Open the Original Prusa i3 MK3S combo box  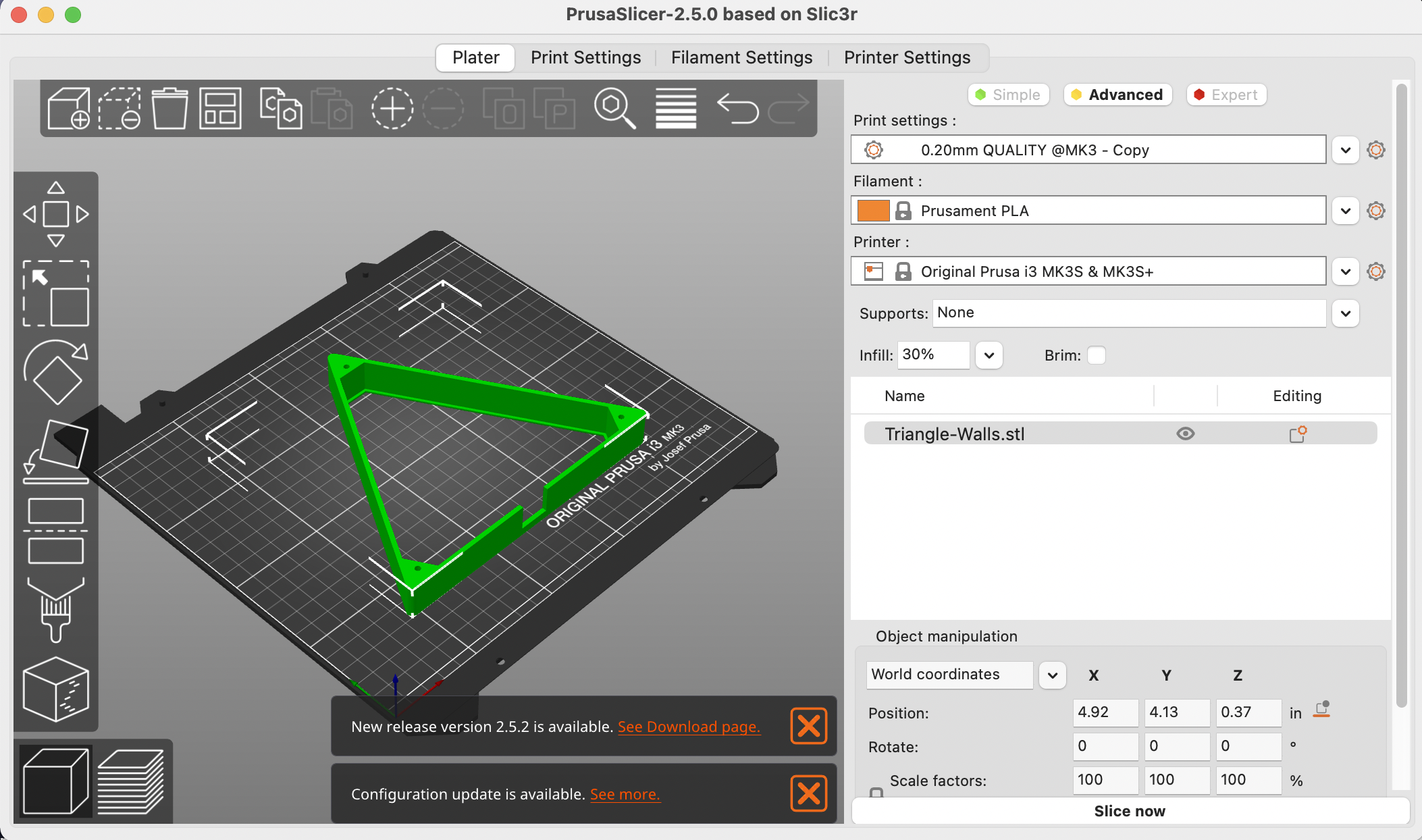pyautogui.click(x=1088, y=271)
